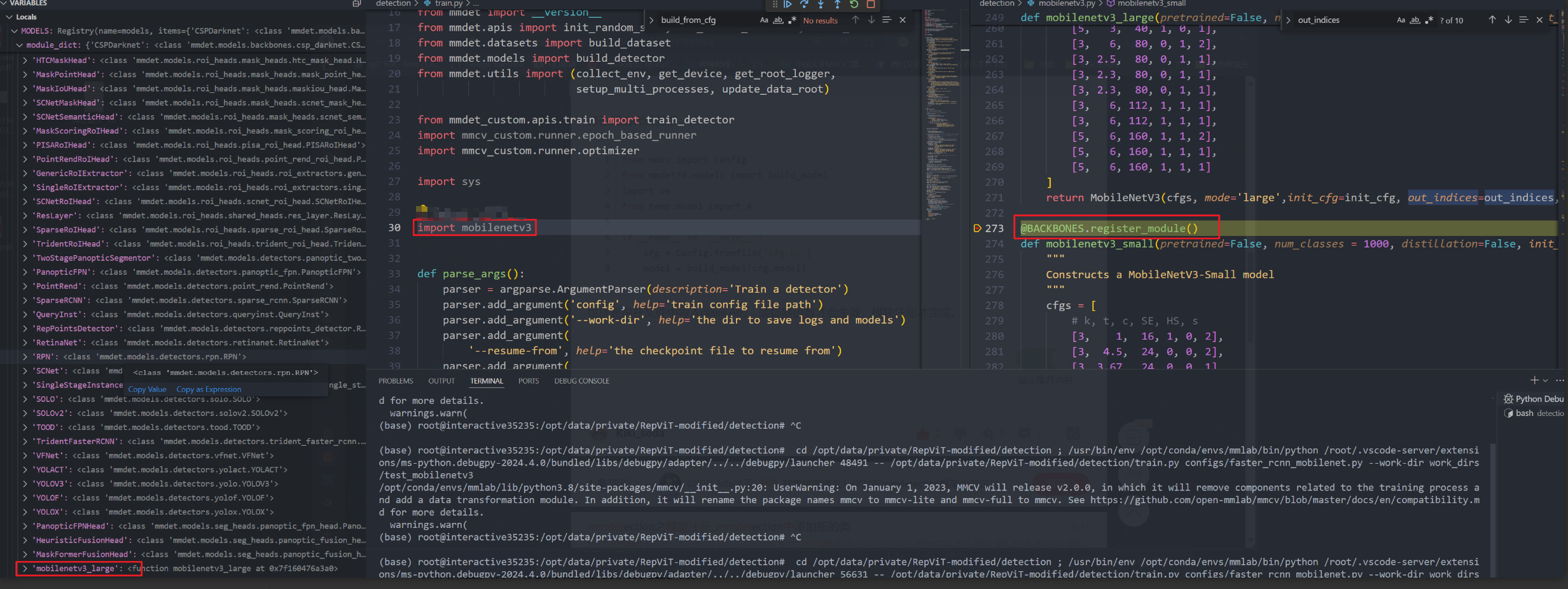Collapse the MODELS Registry variable
This screenshot has width=1568, height=589.
click(15, 31)
